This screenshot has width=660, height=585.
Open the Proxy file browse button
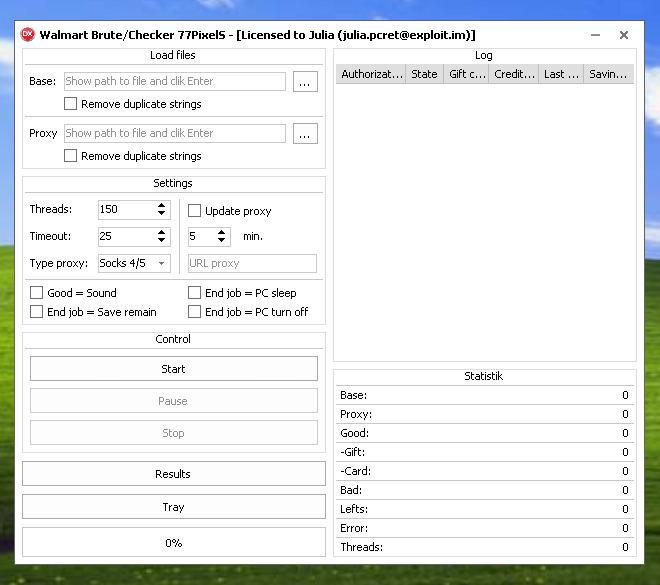(x=305, y=134)
